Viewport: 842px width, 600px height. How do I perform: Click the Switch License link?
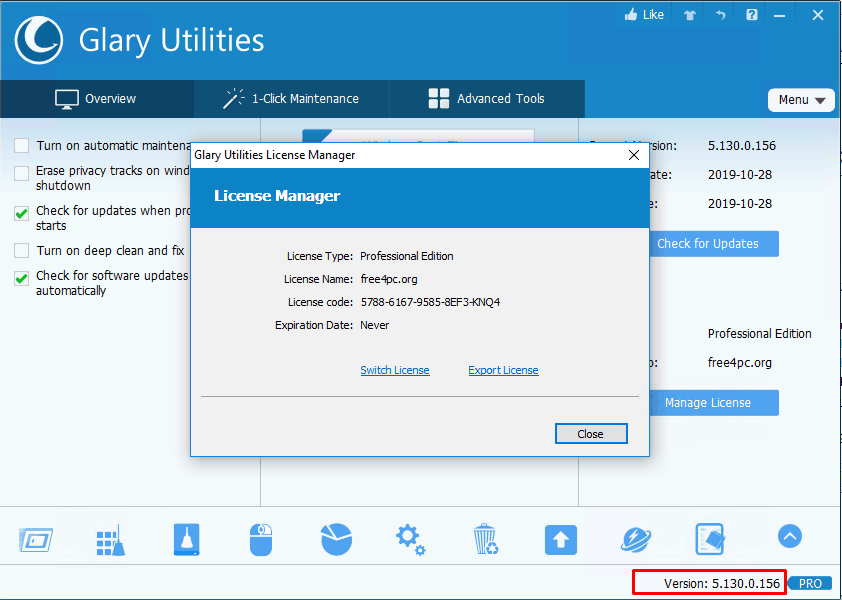(x=395, y=370)
